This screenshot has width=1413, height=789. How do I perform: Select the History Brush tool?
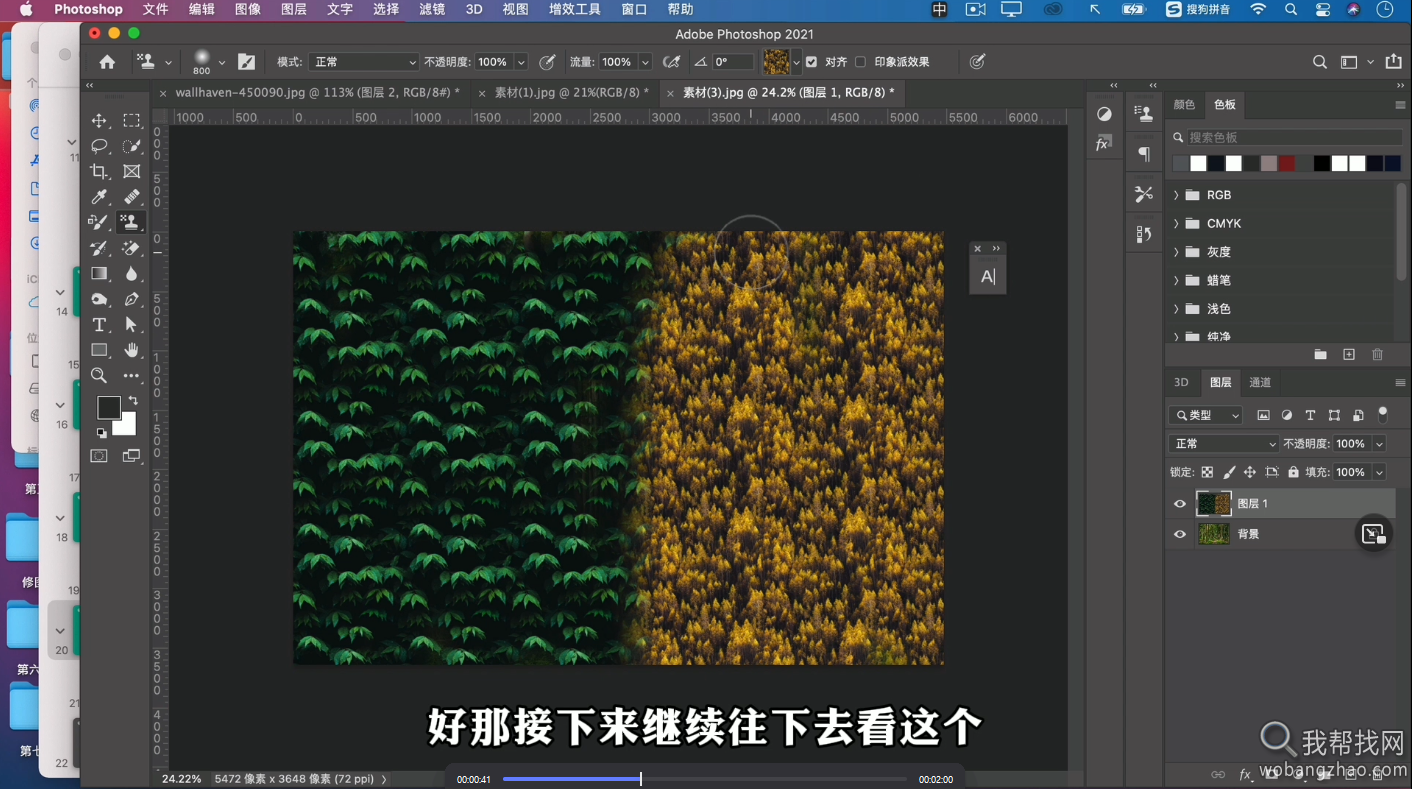(99, 248)
